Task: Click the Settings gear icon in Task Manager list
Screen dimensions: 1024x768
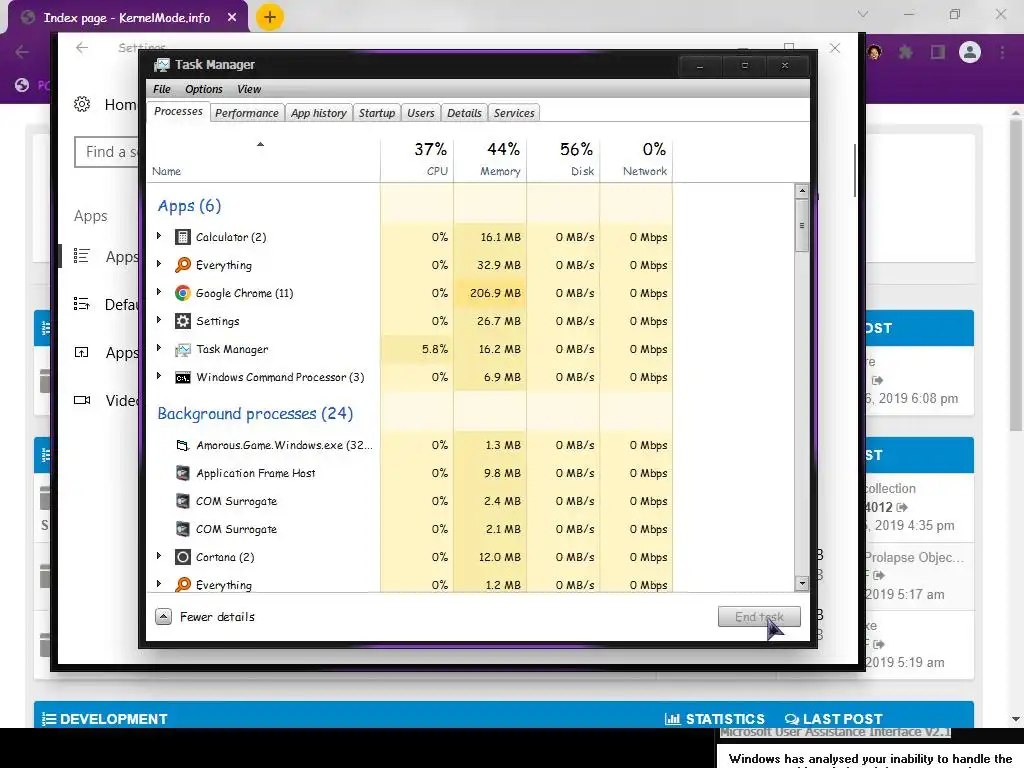Action: tap(183, 321)
